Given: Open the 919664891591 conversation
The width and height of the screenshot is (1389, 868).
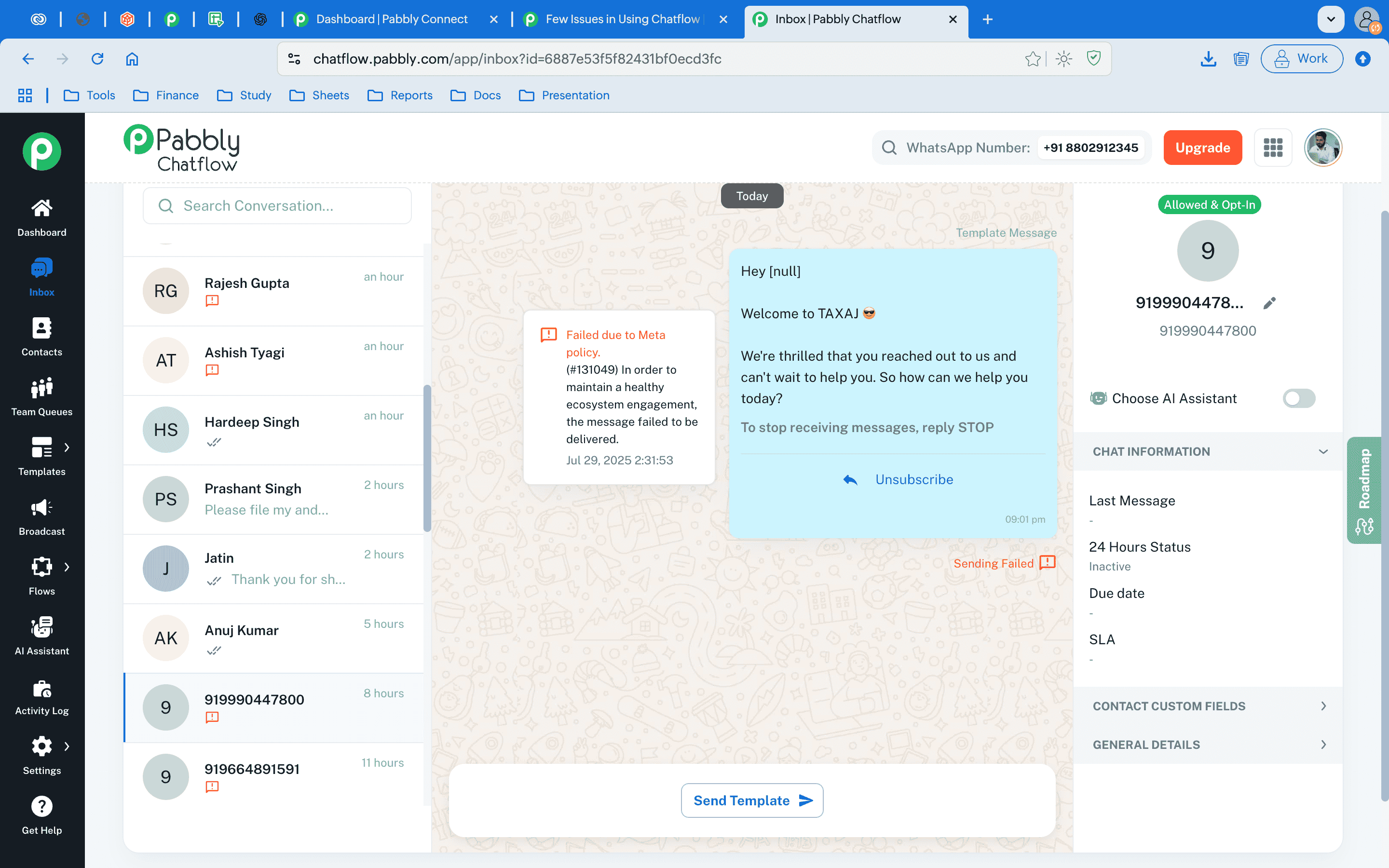Looking at the screenshot, I should pos(274,777).
